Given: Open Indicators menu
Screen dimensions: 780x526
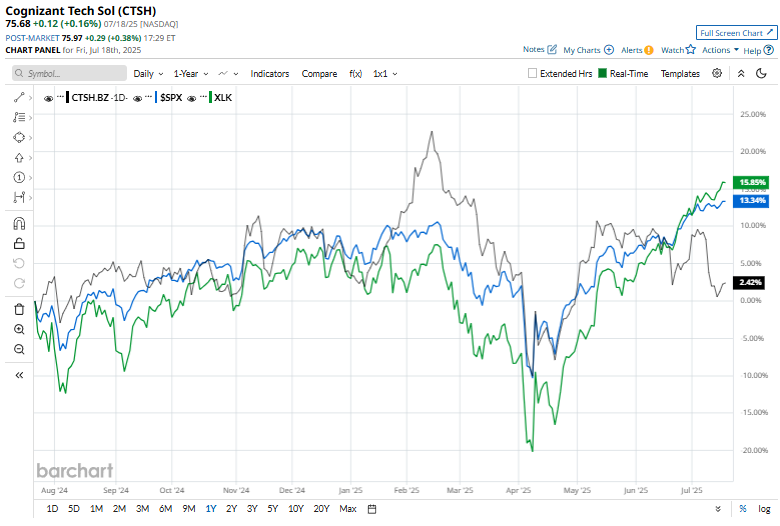Looking at the screenshot, I should pos(270,74).
